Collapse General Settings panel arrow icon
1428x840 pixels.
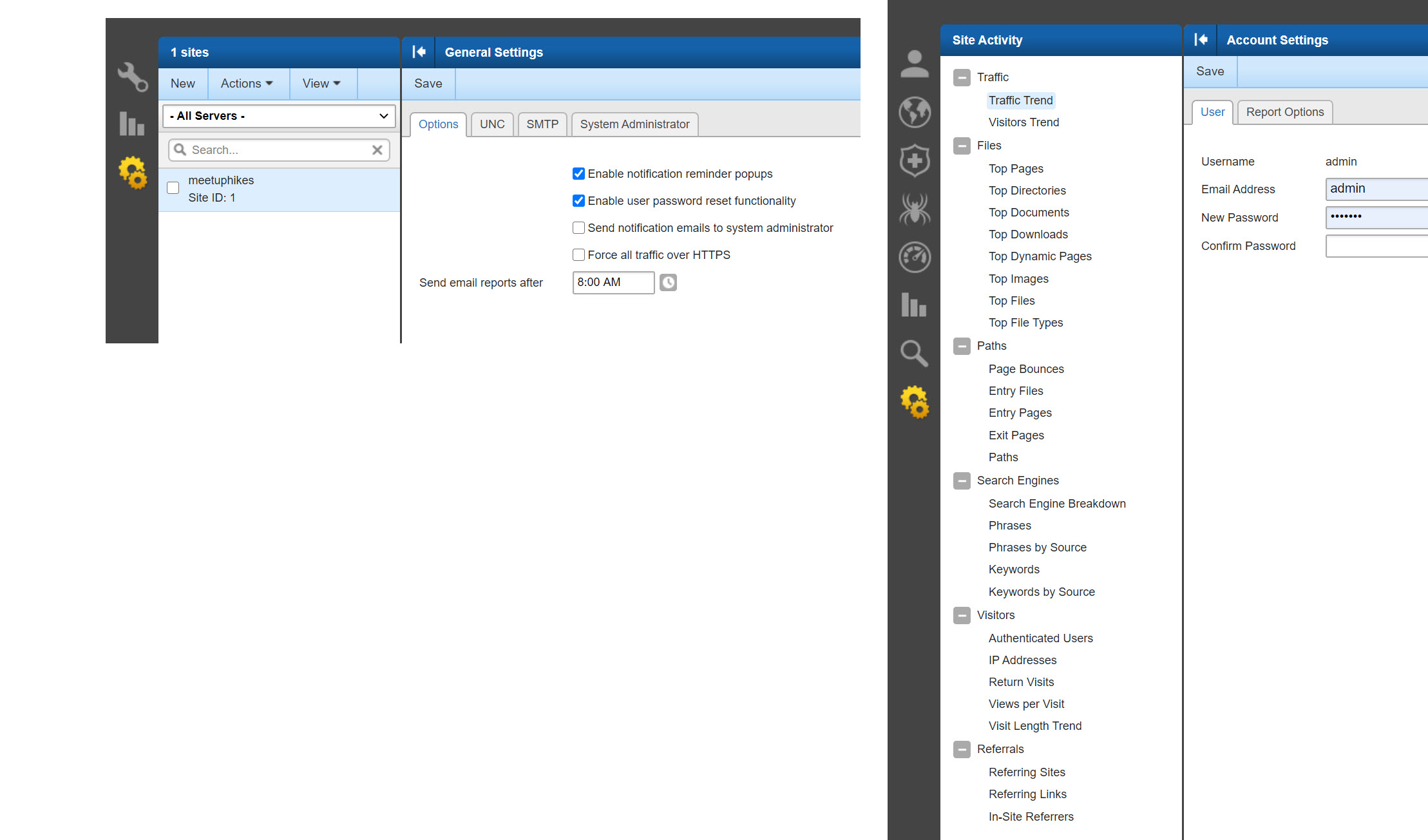[419, 52]
